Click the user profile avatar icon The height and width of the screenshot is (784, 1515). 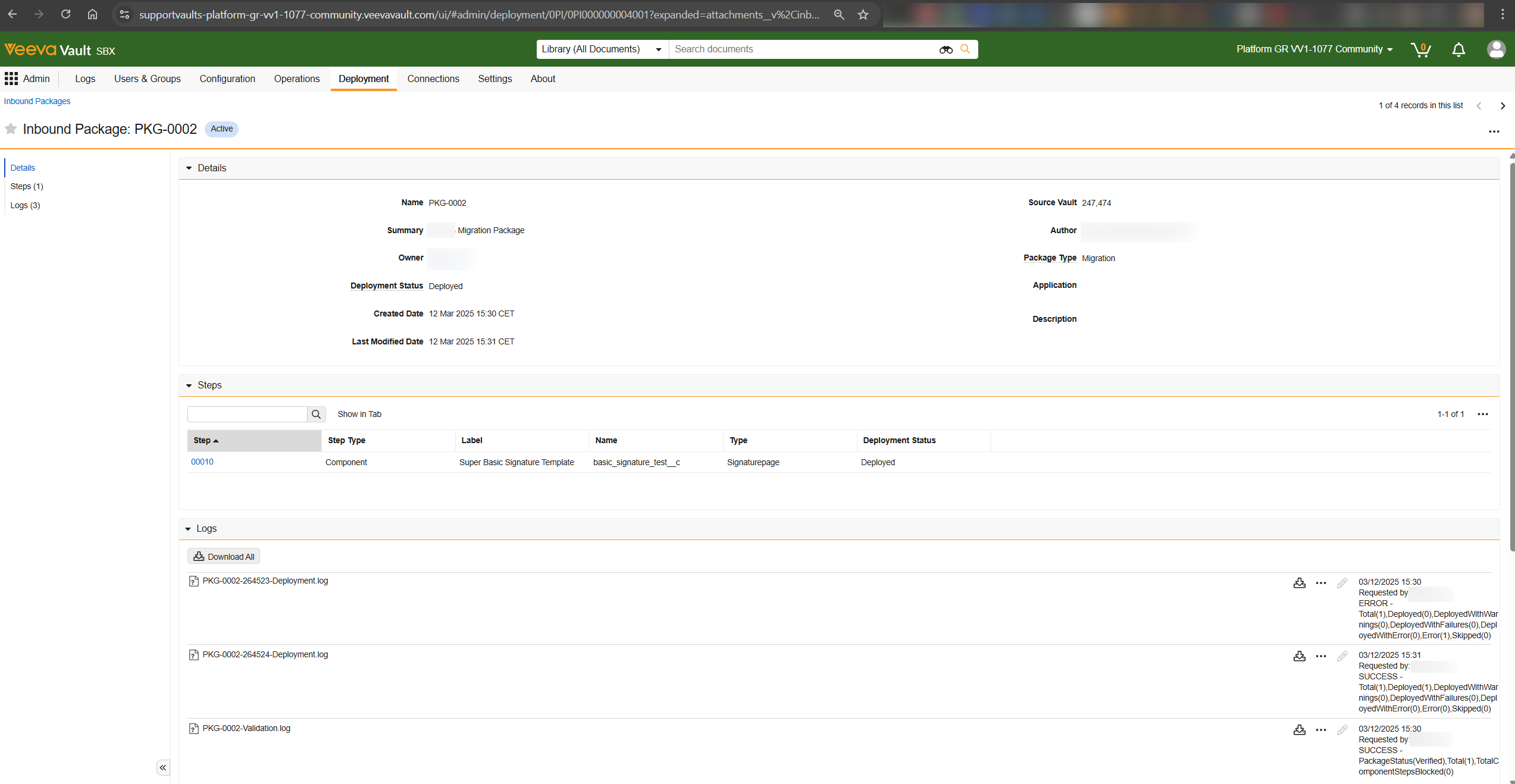(x=1496, y=49)
